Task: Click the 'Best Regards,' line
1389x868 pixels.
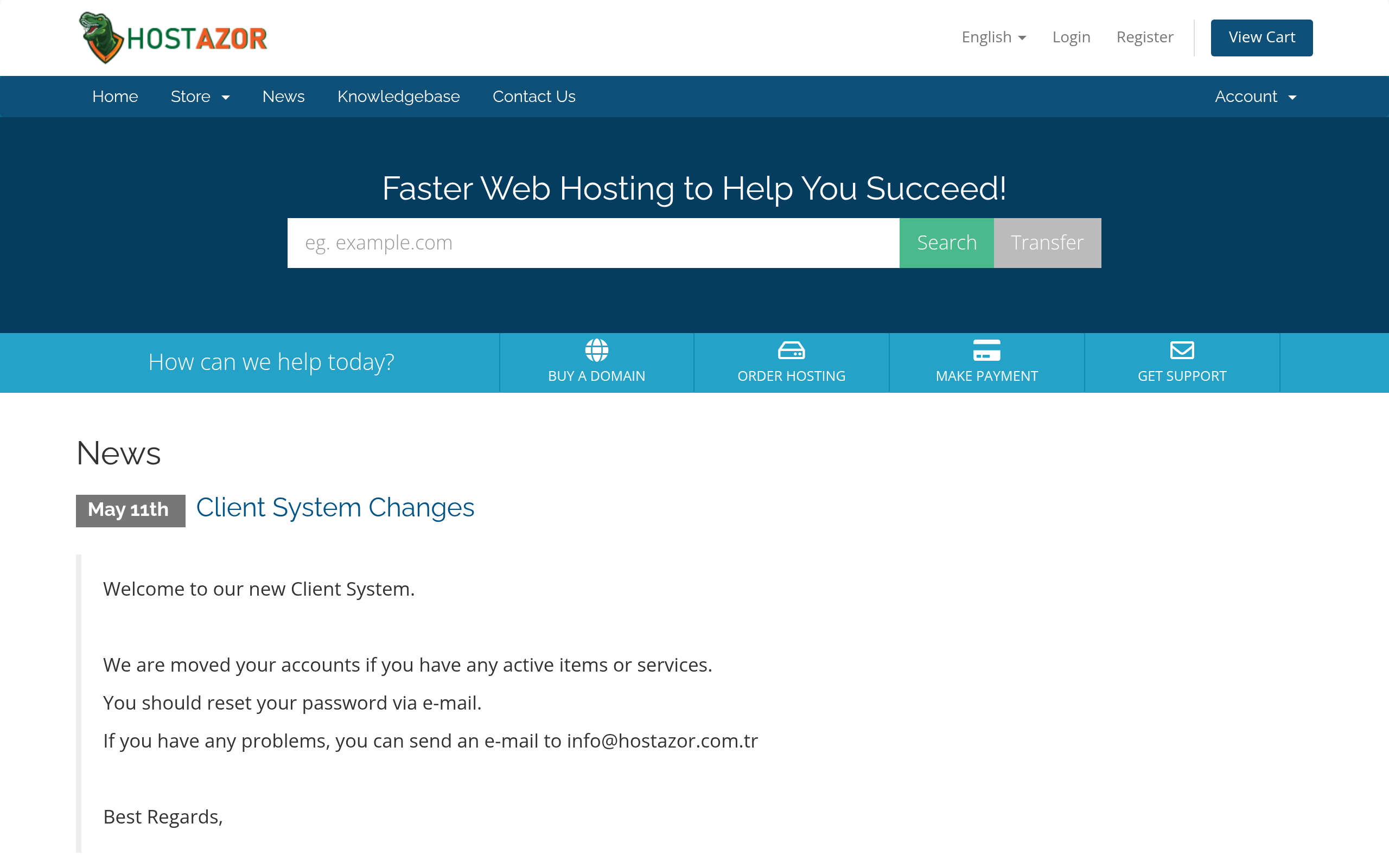Action: coord(163,816)
